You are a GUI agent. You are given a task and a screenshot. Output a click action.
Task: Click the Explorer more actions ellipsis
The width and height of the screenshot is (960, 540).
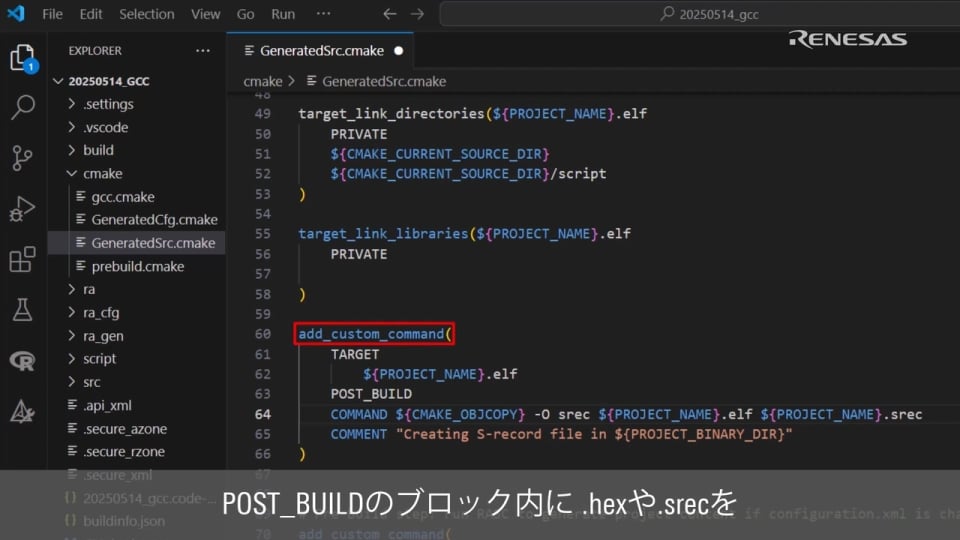[203, 51]
